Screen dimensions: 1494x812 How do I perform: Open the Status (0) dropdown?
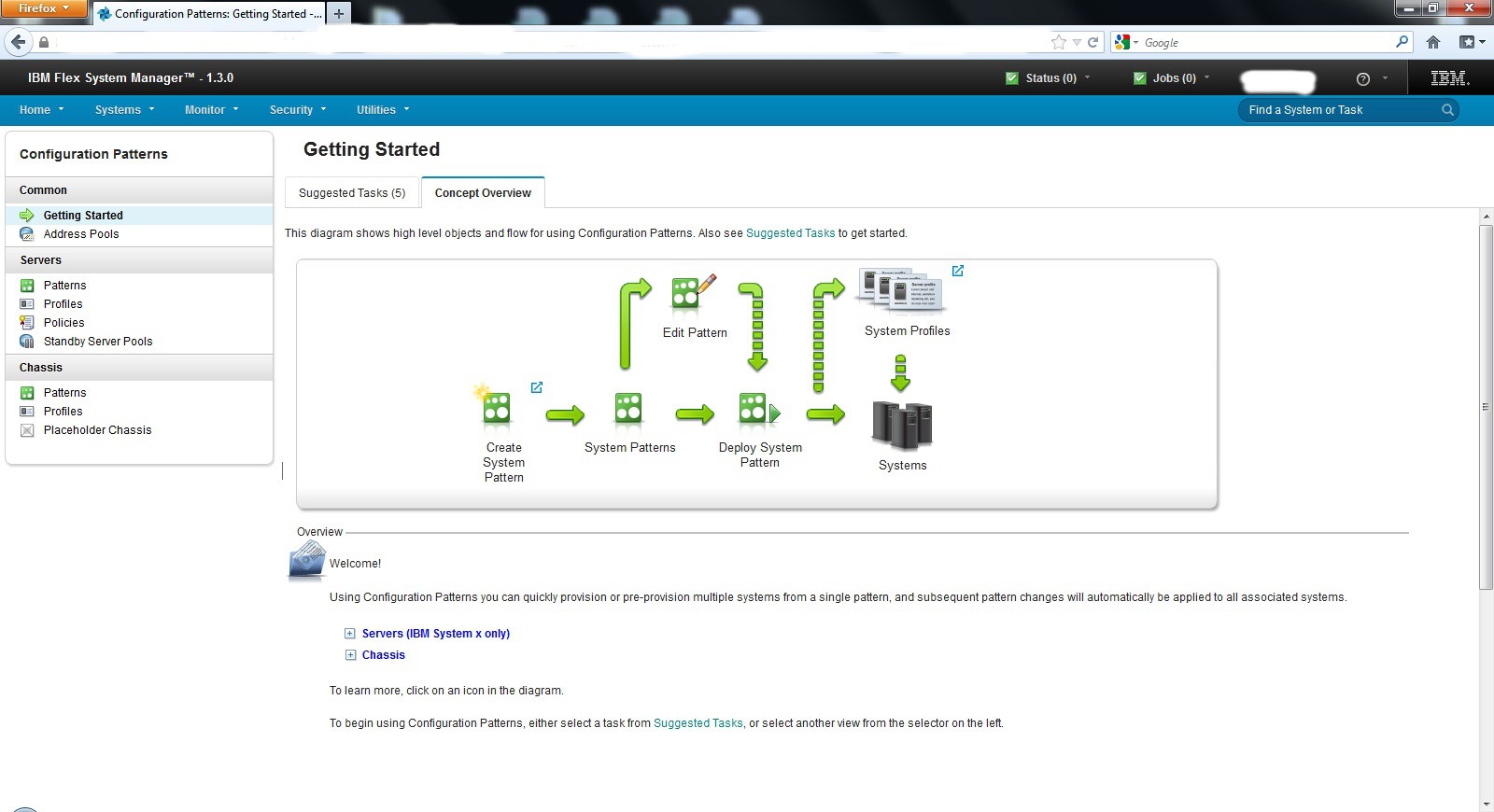coord(1048,78)
